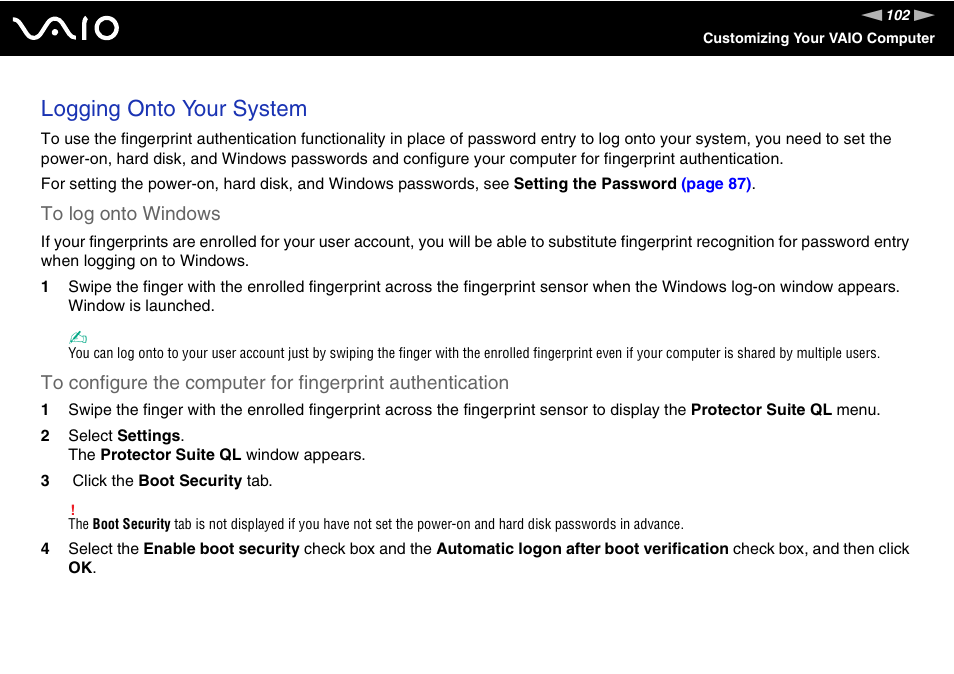Click the red exclamation warning mark
The height and width of the screenshot is (674, 954).
[x=72, y=510]
